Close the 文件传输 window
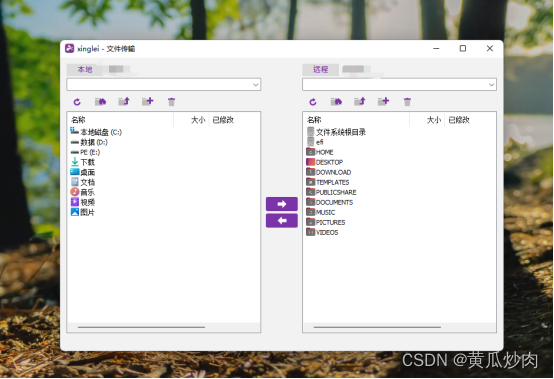This screenshot has height=379, width=554. (490, 49)
